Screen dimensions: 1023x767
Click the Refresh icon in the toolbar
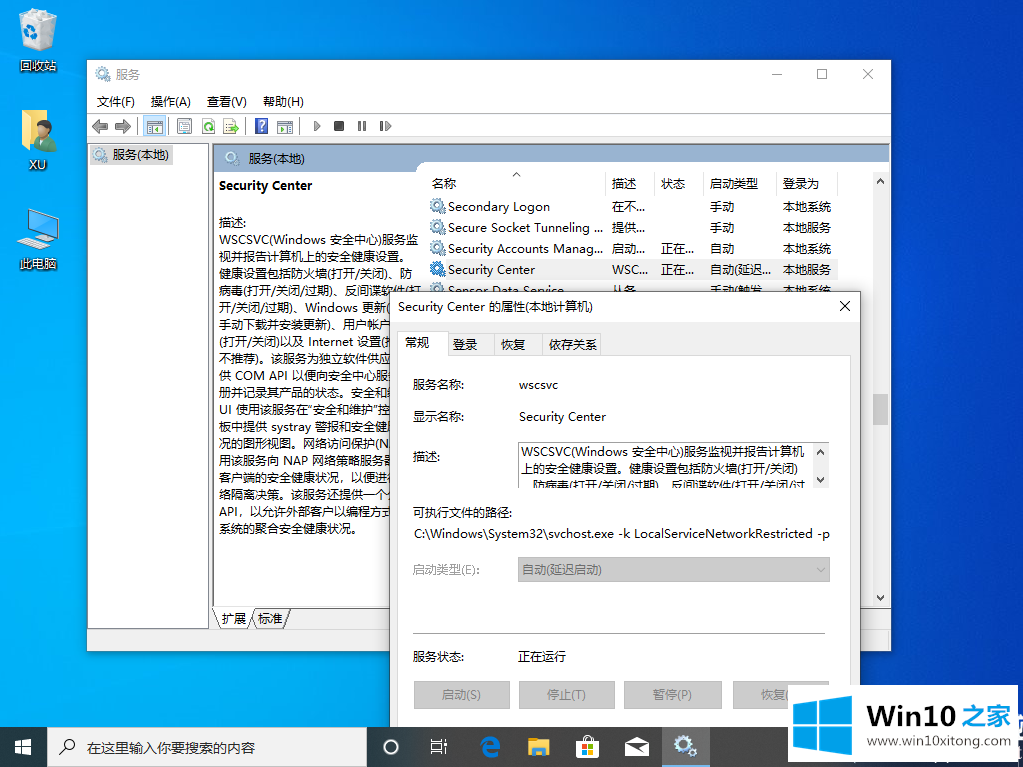[208, 126]
